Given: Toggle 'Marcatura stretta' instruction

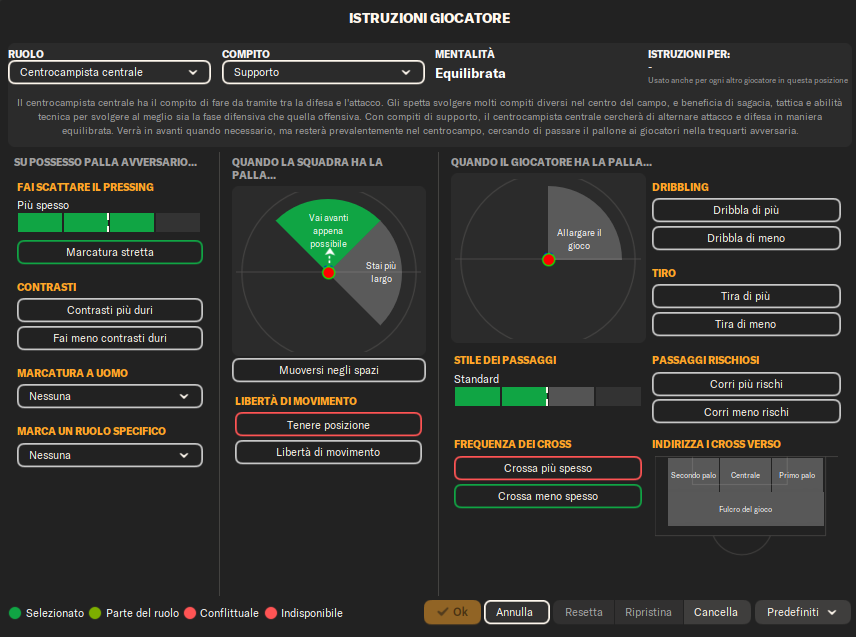Looking at the screenshot, I should [110, 252].
